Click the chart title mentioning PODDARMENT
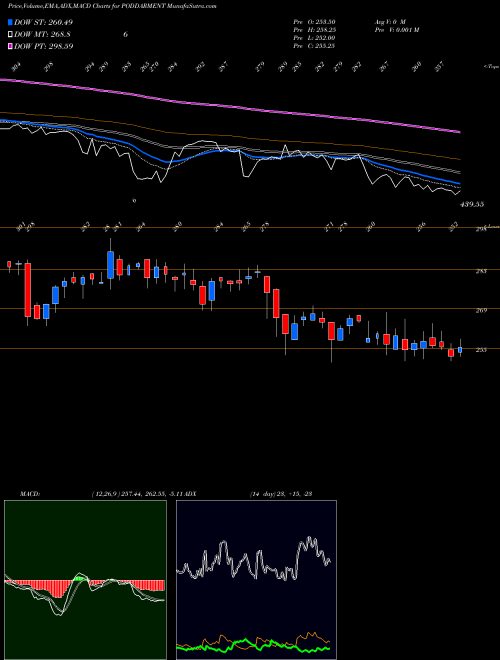 click(x=112, y=6)
